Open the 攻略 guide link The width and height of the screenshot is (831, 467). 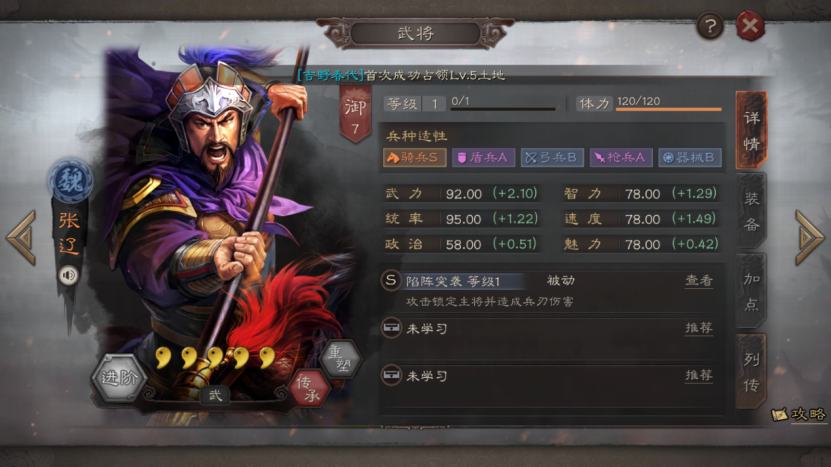coord(799,414)
